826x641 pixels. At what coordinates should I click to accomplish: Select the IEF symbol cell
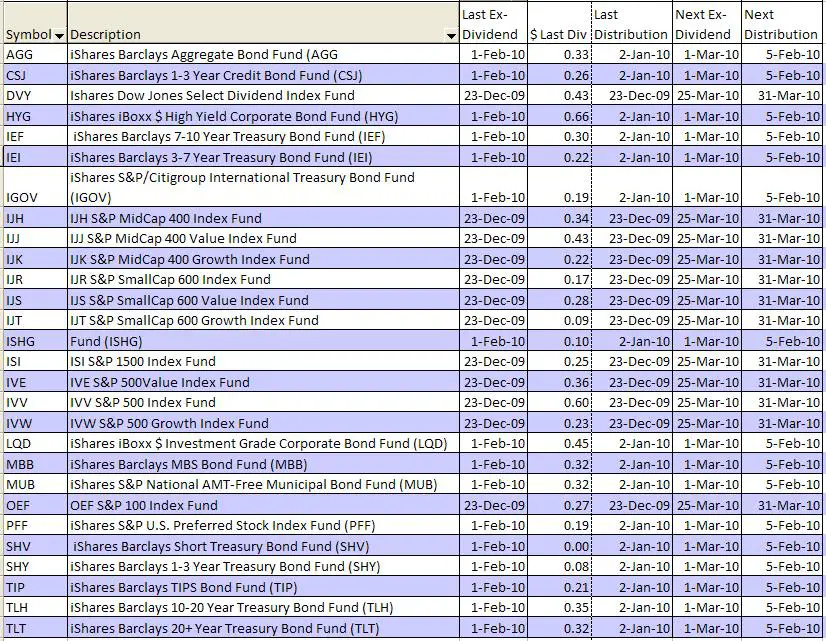(35, 136)
